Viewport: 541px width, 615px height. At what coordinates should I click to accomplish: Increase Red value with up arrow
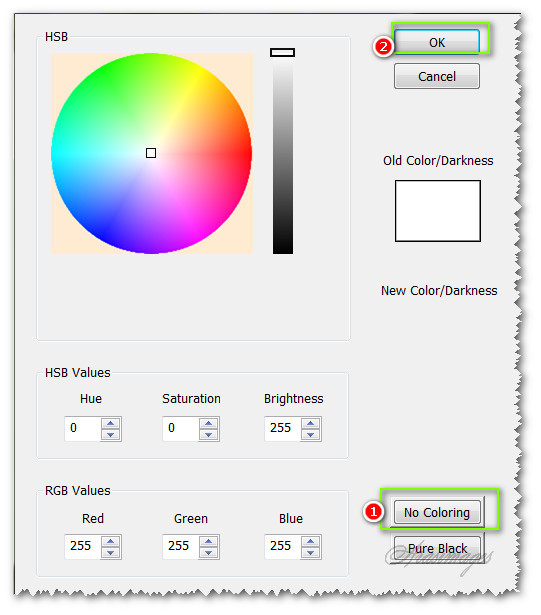(x=111, y=541)
